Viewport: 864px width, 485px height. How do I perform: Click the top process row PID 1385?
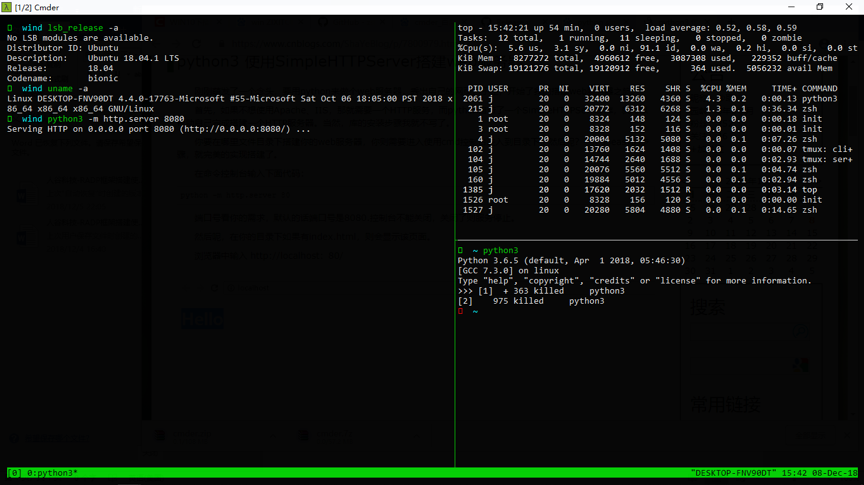pyautogui.click(x=650, y=189)
